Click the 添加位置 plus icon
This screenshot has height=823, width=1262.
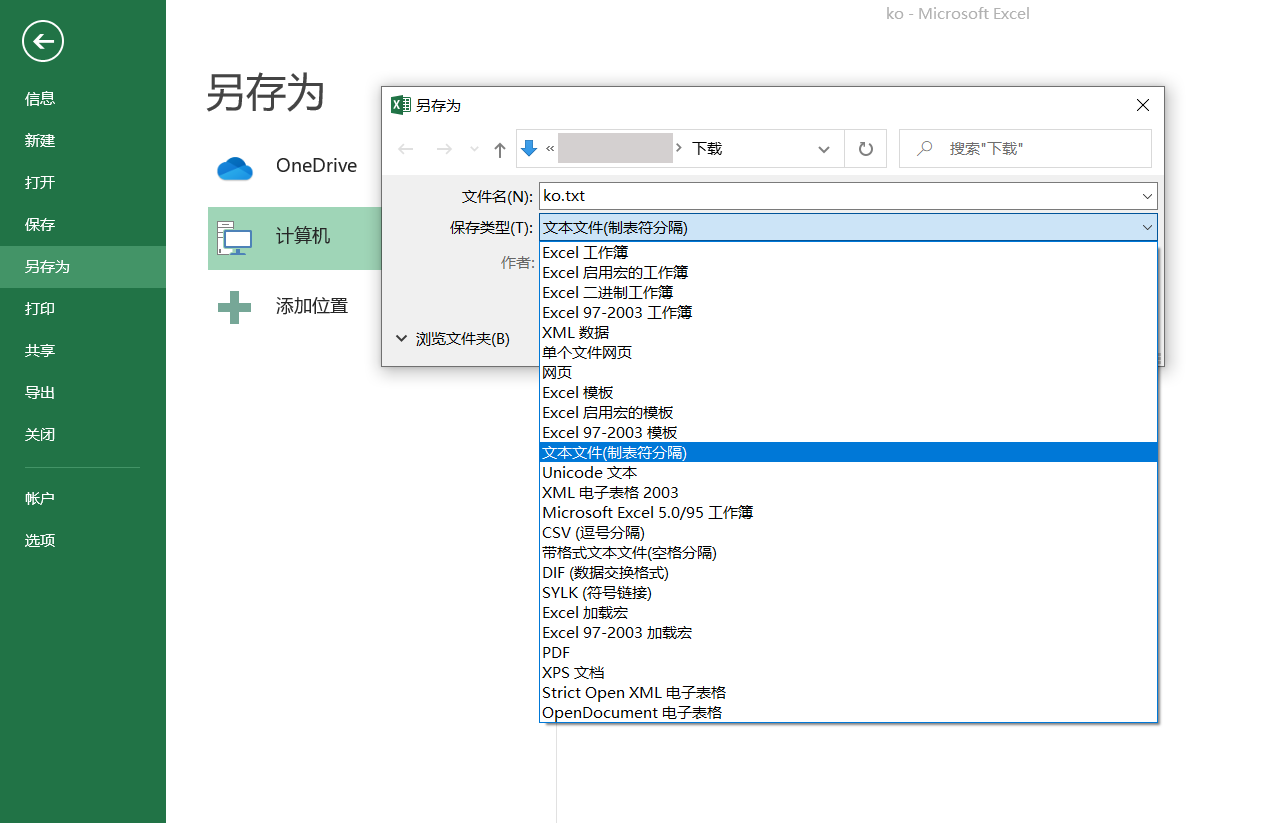(235, 307)
